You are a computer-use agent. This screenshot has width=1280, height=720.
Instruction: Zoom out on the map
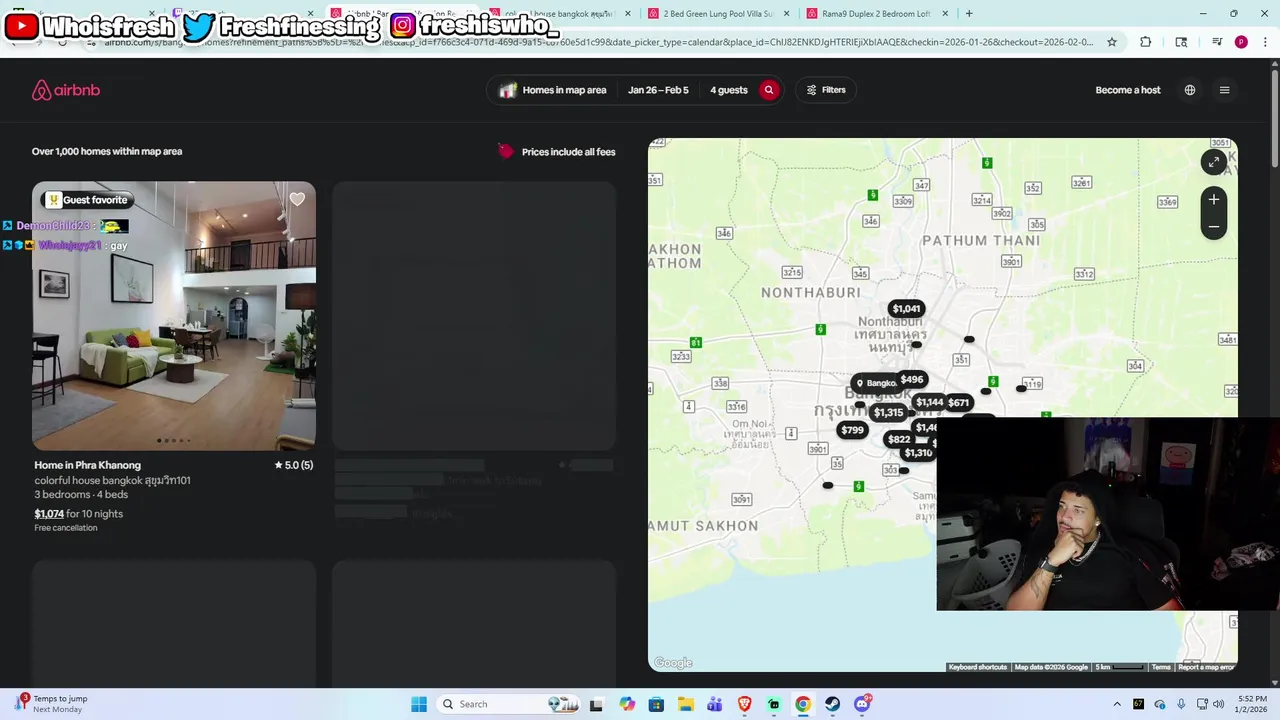coord(1214,226)
